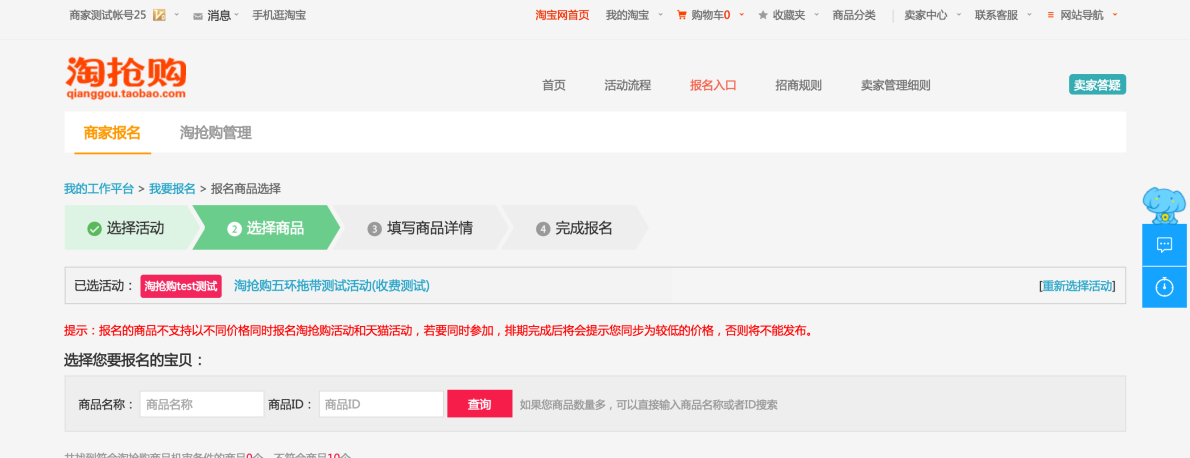This screenshot has height=458, width=1190.
Task: Click the 填写商品详情 step
Action: click(x=420, y=227)
